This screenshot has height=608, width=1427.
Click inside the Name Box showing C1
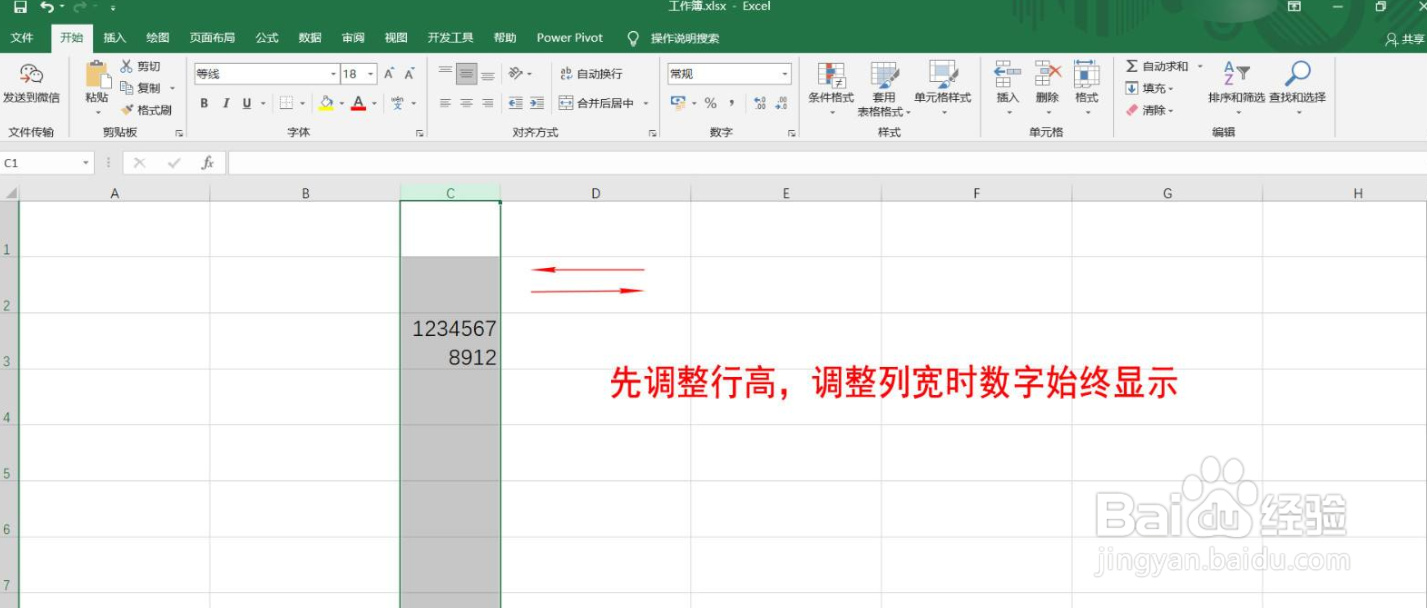click(x=40, y=161)
